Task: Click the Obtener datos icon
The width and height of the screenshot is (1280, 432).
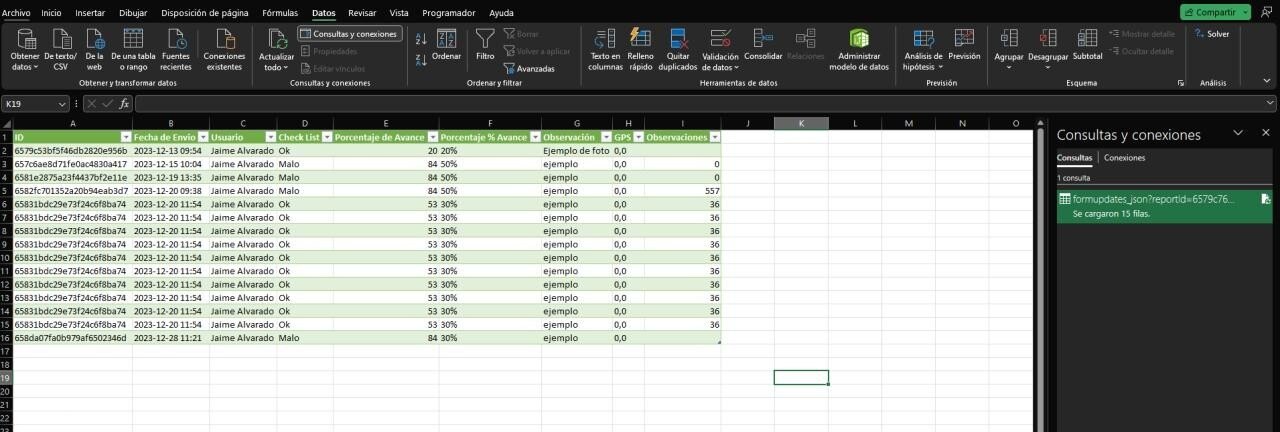Action: click(26, 40)
